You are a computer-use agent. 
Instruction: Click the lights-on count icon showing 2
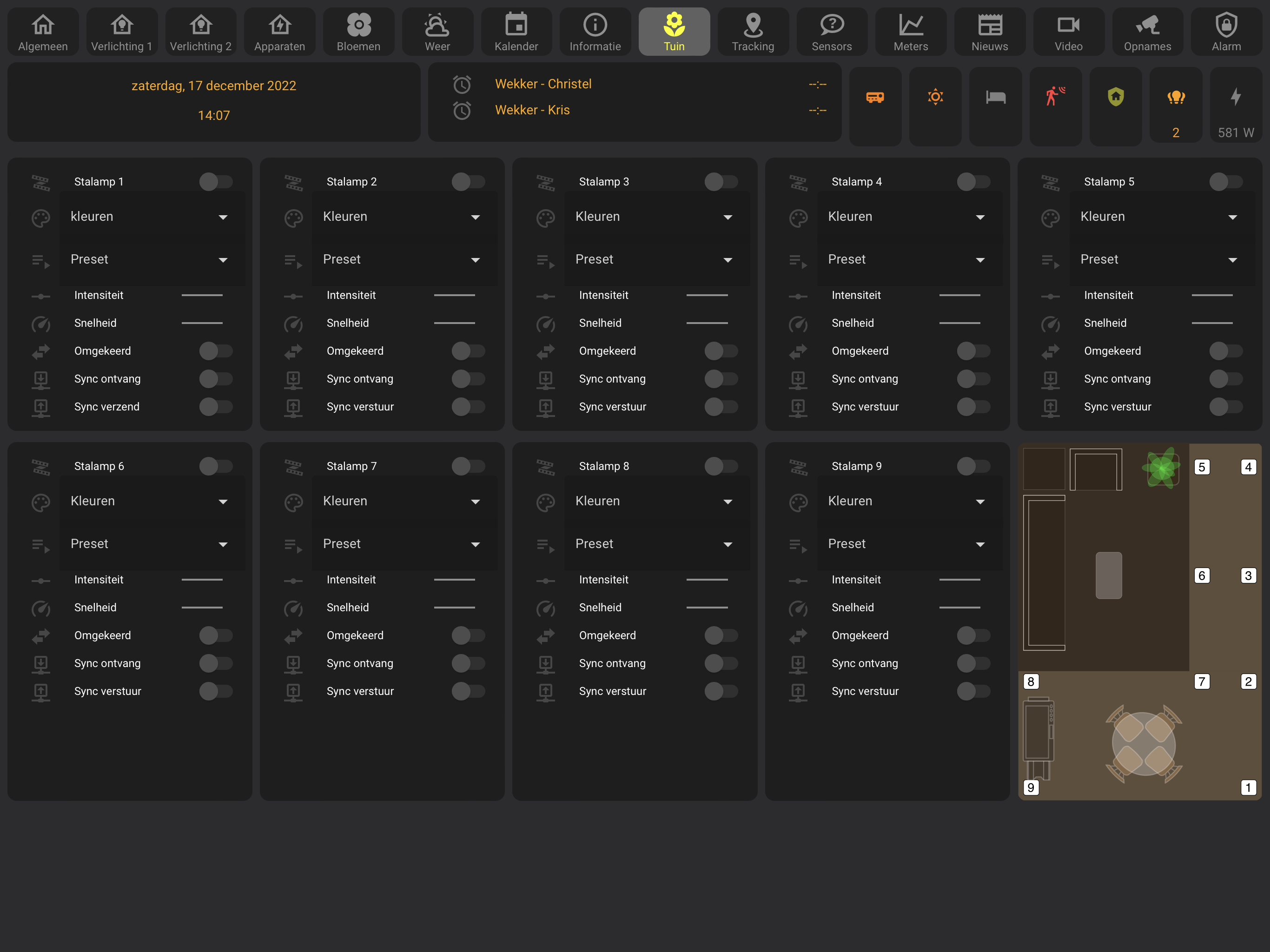click(1176, 97)
